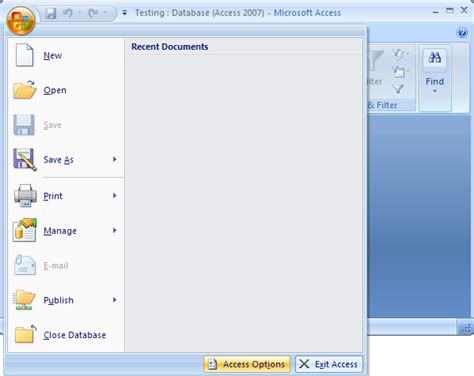
Task: Click the round Office Button
Action: [x=21, y=21]
